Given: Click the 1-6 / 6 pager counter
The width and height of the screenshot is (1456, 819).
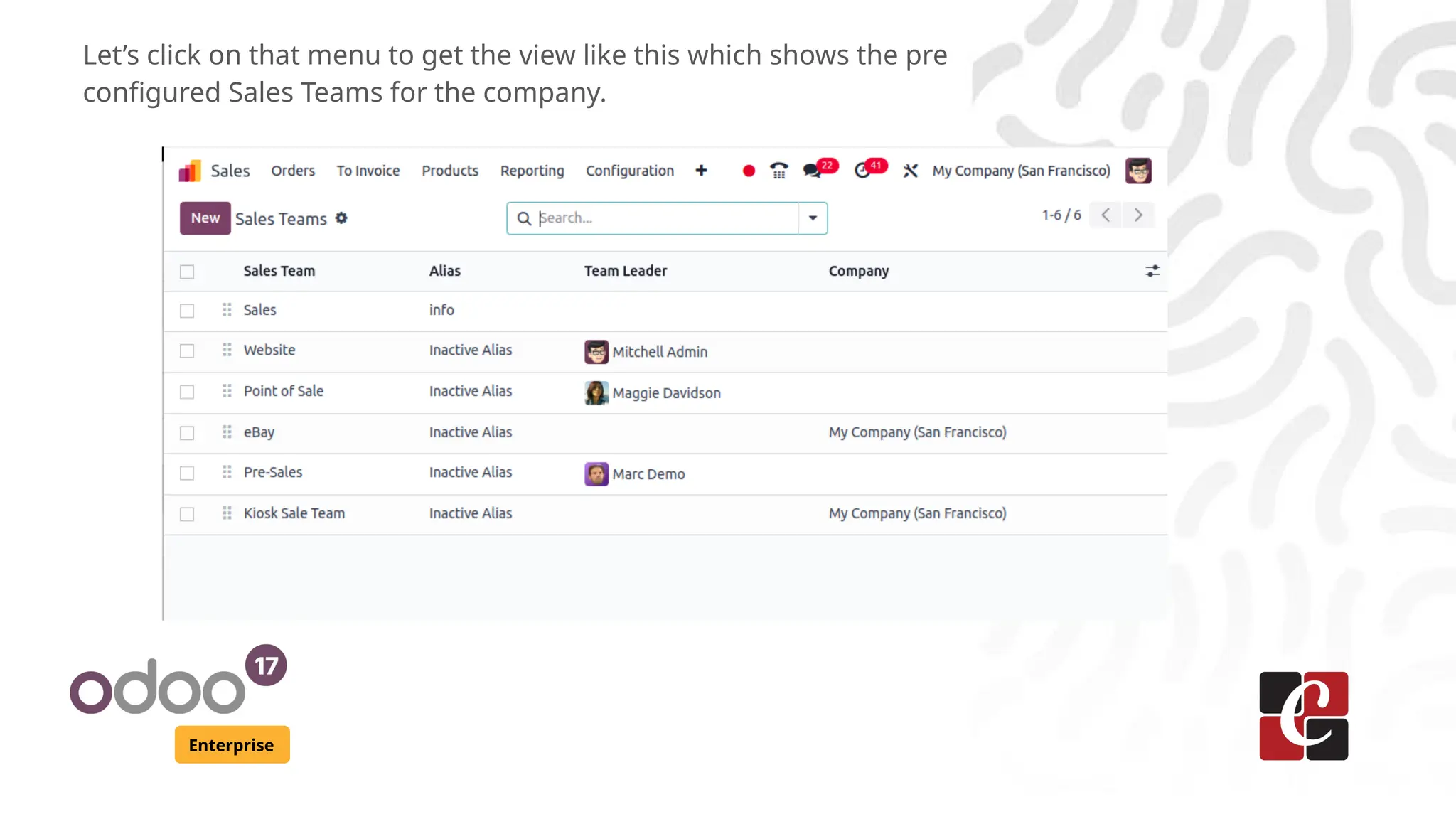Looking at the screenshot, I should (1061, 215).
